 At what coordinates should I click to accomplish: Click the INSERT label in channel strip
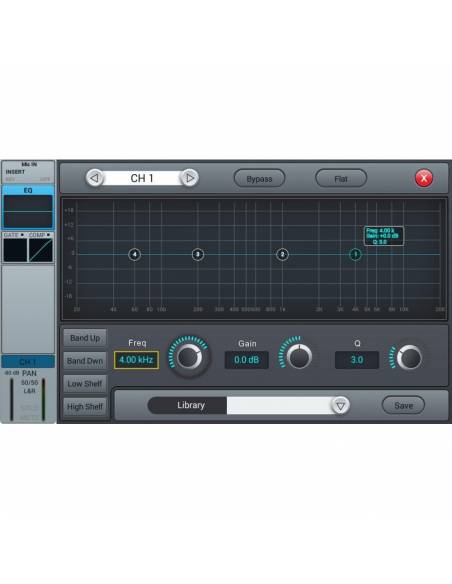coord(15,172)
